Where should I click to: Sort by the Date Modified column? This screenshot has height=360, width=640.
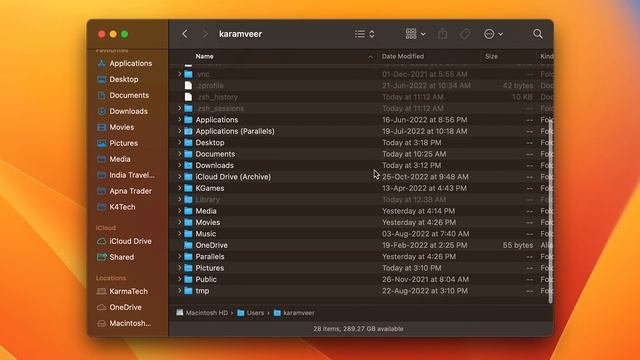coord(402,56)
